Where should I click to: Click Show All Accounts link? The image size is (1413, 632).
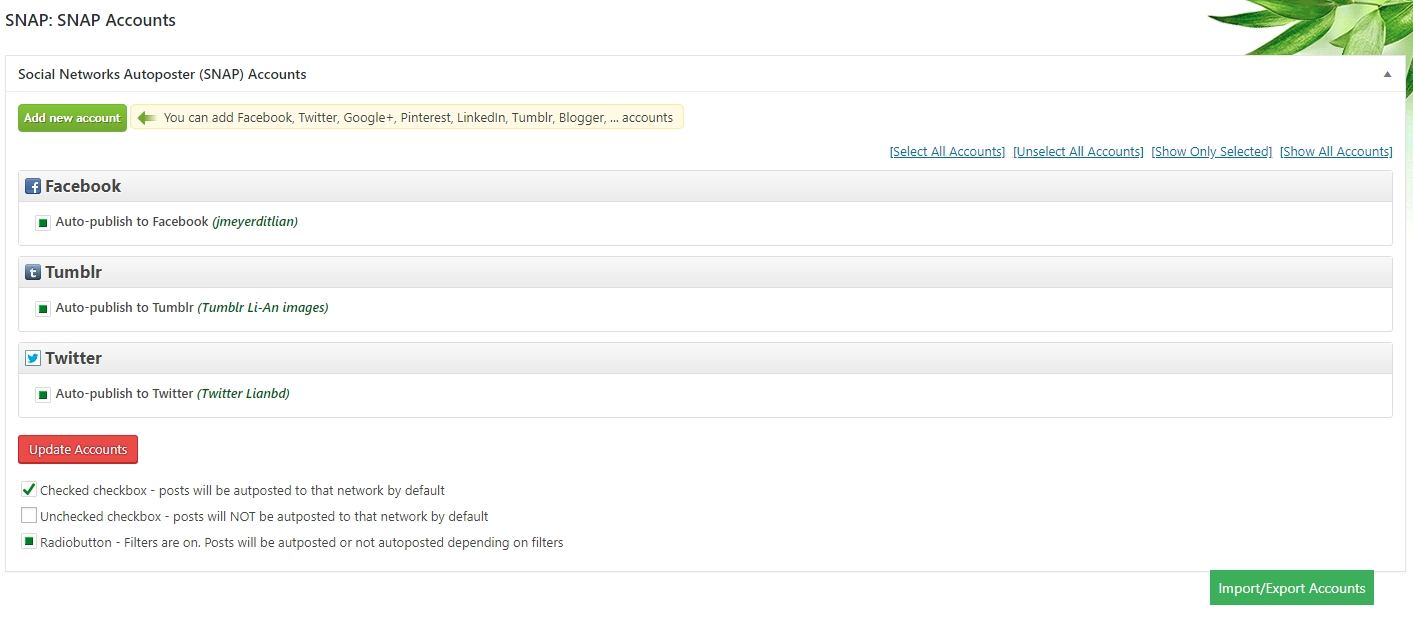(x=1335, y=152)
